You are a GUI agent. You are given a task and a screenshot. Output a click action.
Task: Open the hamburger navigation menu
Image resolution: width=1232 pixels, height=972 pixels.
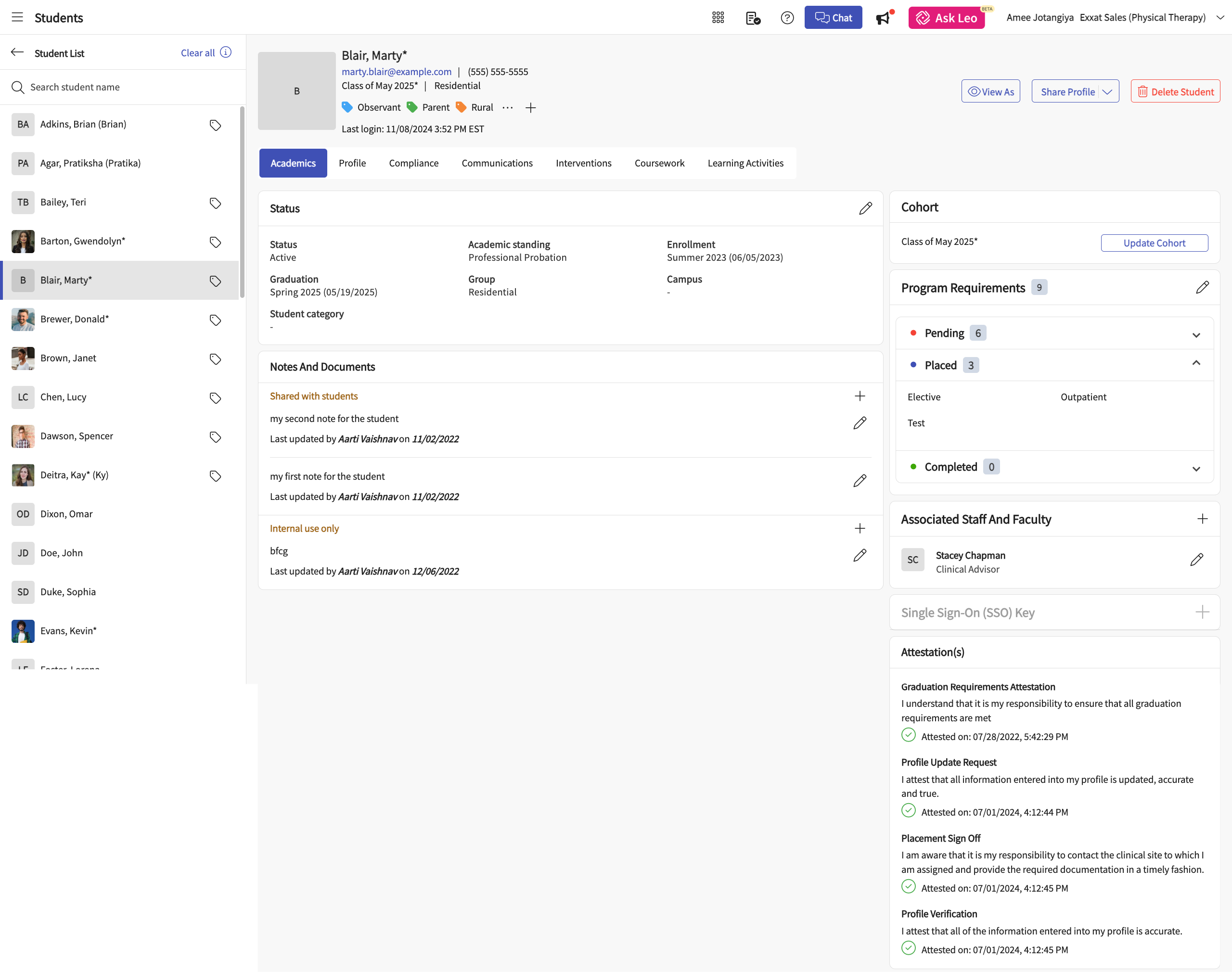18,17
